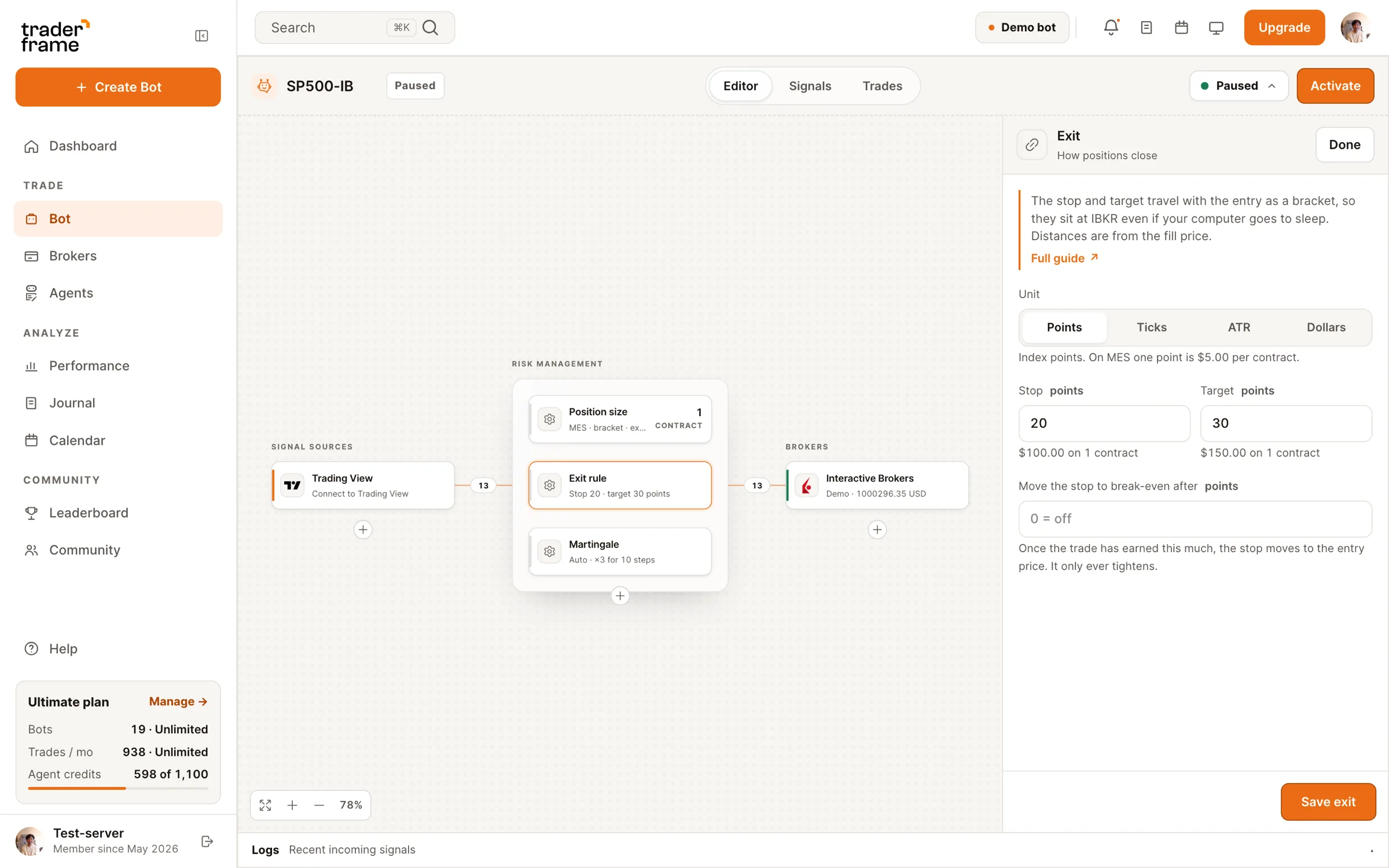
Task: Expand the Logs panel
Action: (1372, 850)
